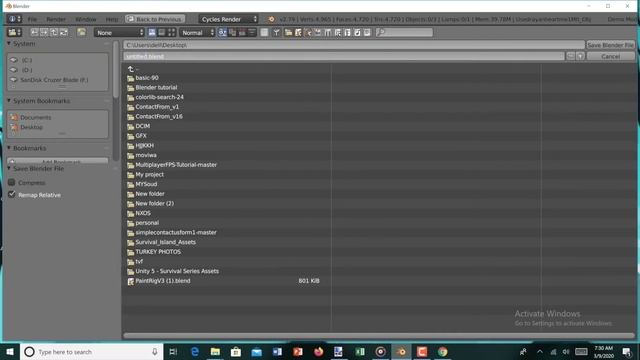Switch to thumbnail display mode
640x360 pixels.
(171, 32)
